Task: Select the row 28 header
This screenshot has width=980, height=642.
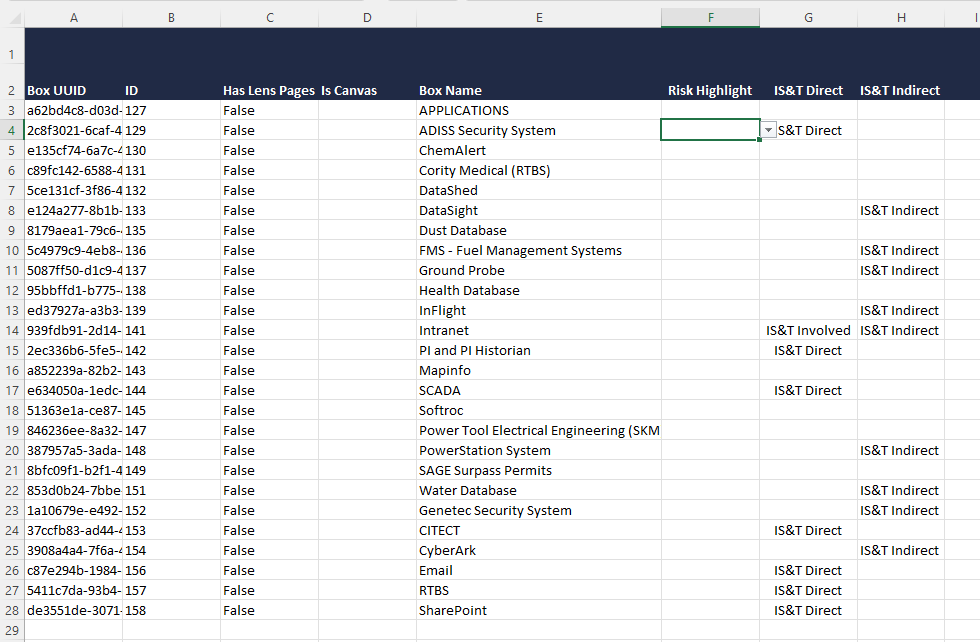Action: (11, 610)
